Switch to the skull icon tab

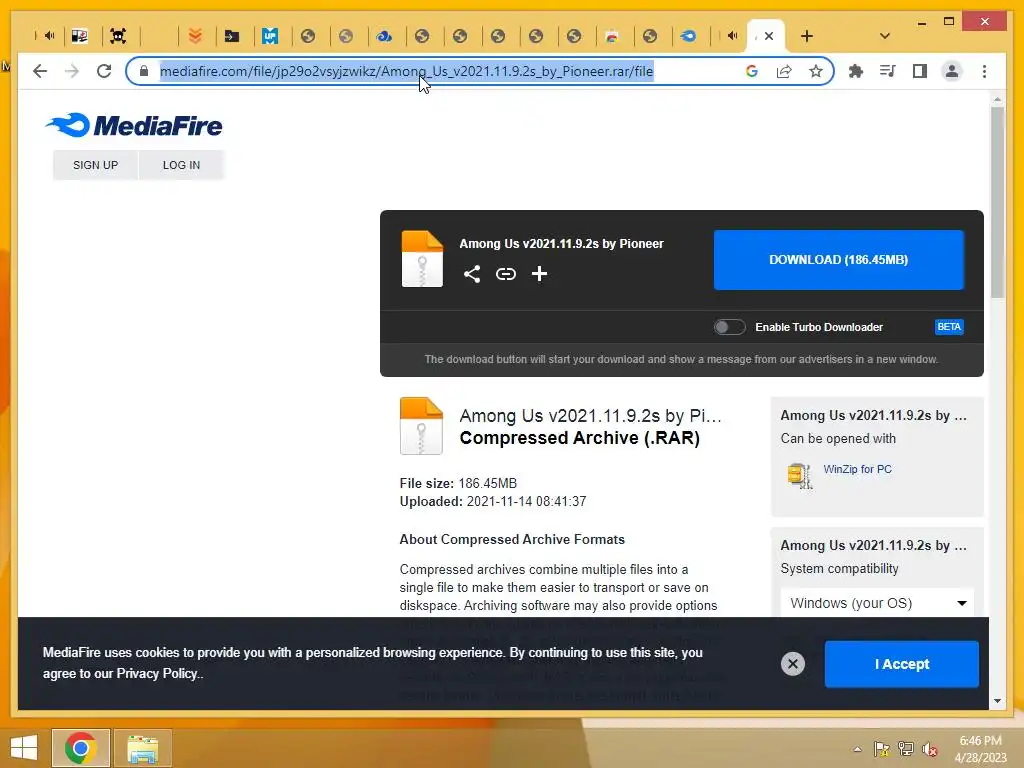[118, 36]
